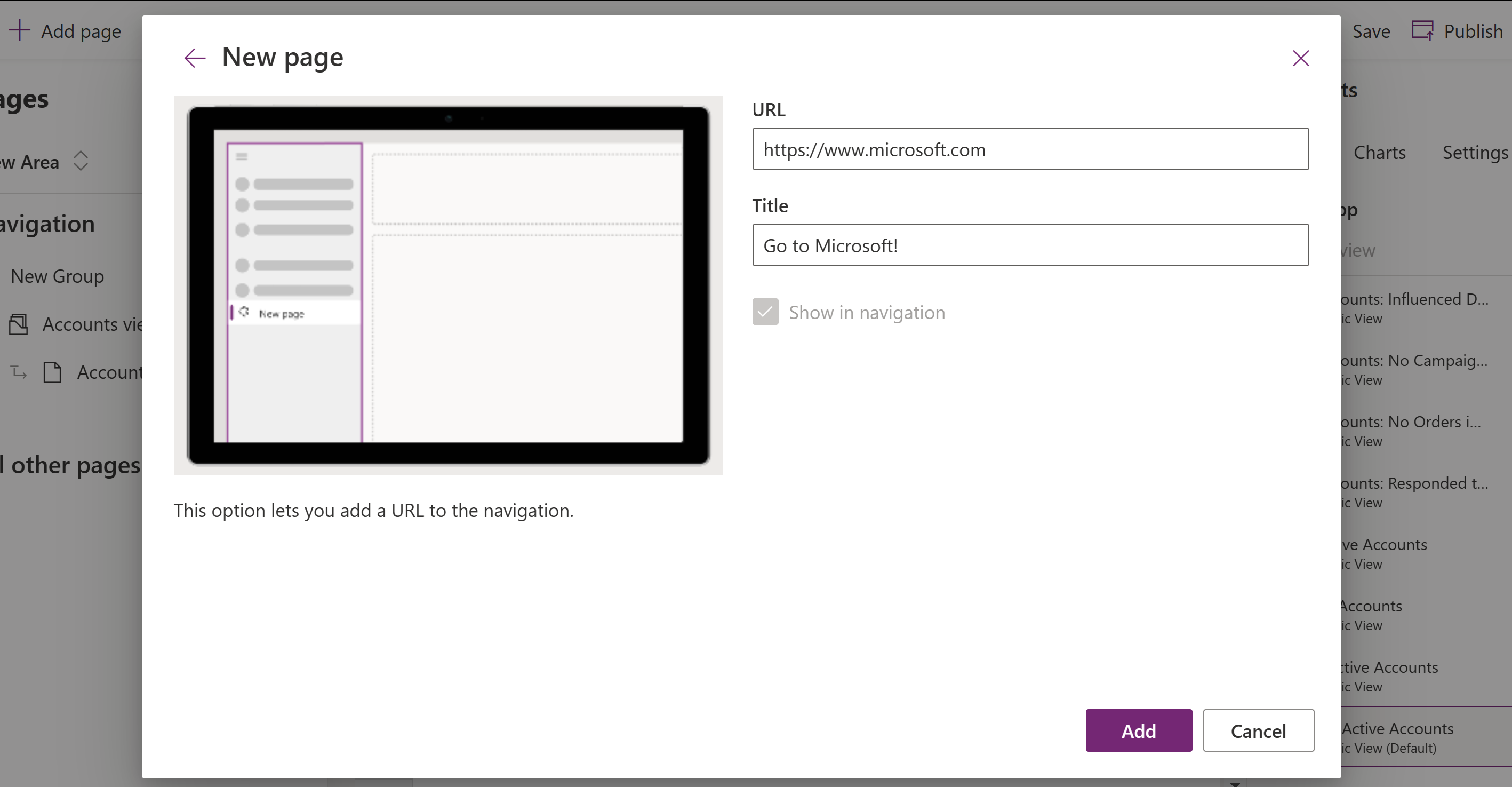Click the Add button to confirm

point(1139,731)
